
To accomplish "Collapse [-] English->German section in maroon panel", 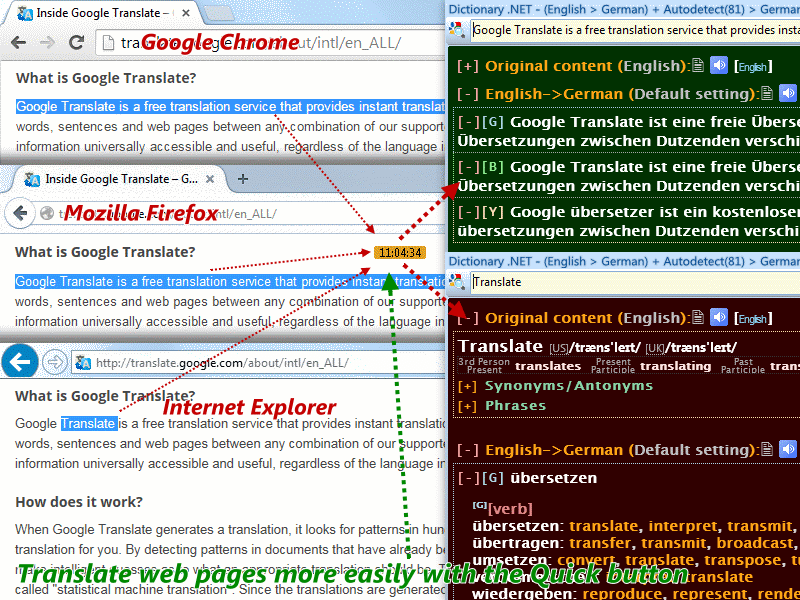I will [x=467, y=451].
